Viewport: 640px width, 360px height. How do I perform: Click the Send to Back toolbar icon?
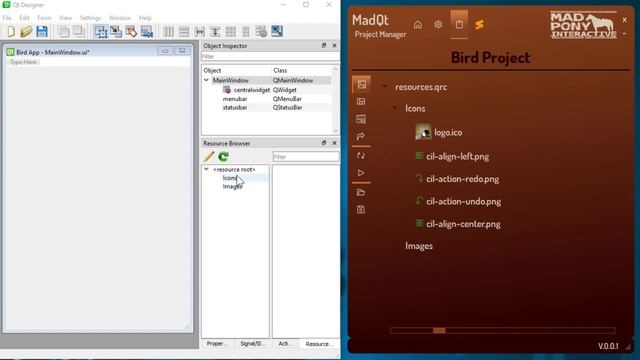click(63, 31)
